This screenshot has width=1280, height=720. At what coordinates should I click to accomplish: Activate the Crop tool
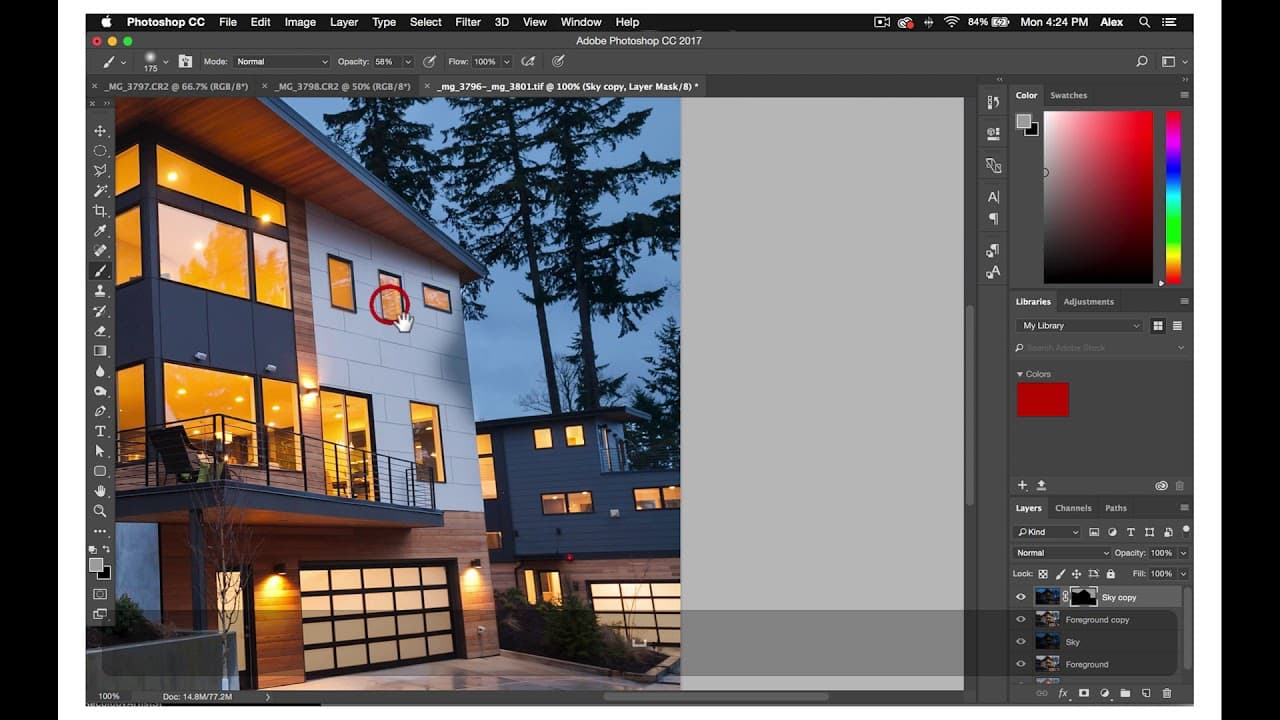pos(100,210)
